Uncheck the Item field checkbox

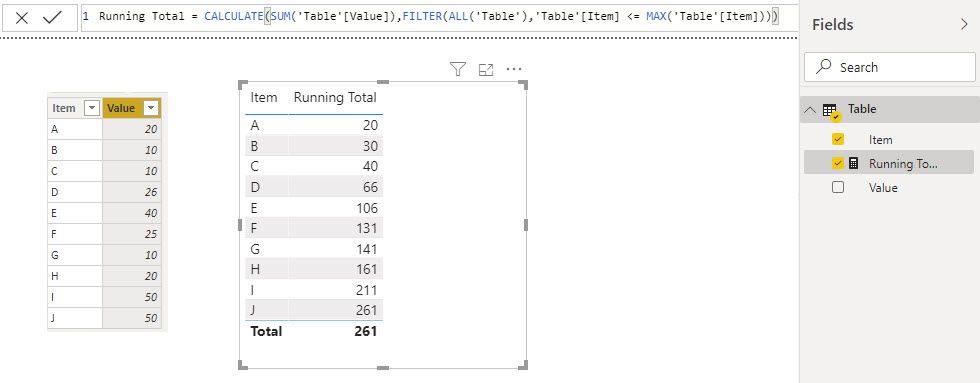click(838, 139)
